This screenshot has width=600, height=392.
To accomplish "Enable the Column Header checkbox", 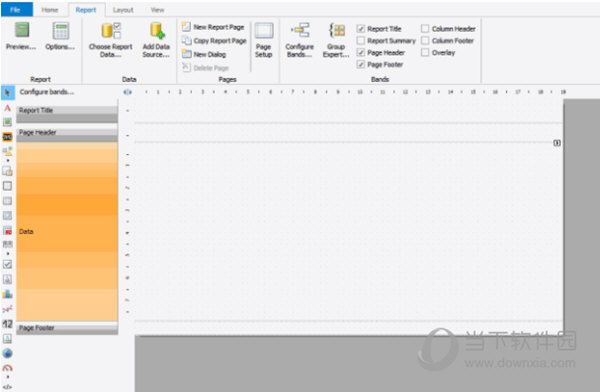I will (x=425, y=29).
